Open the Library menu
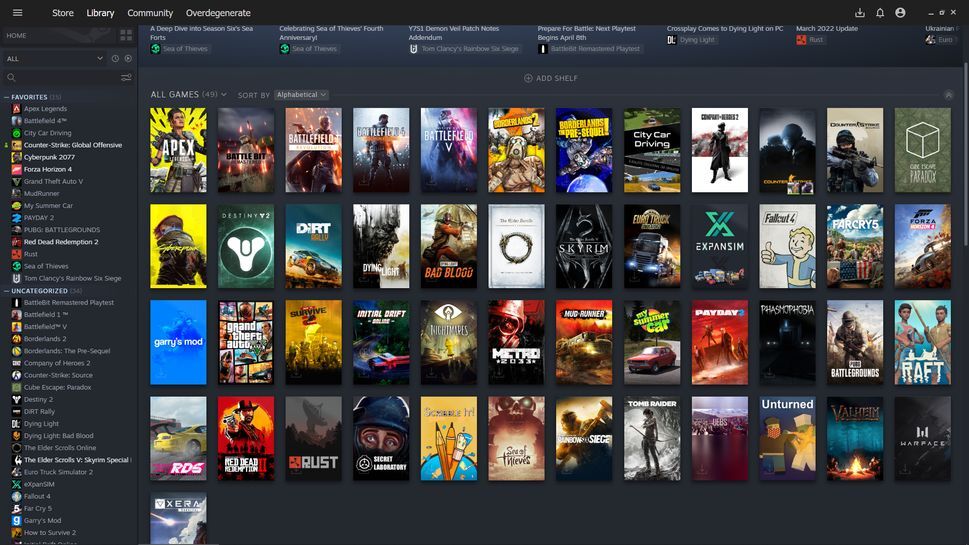This screenshot has width=969, height=545. coord(100,12)
